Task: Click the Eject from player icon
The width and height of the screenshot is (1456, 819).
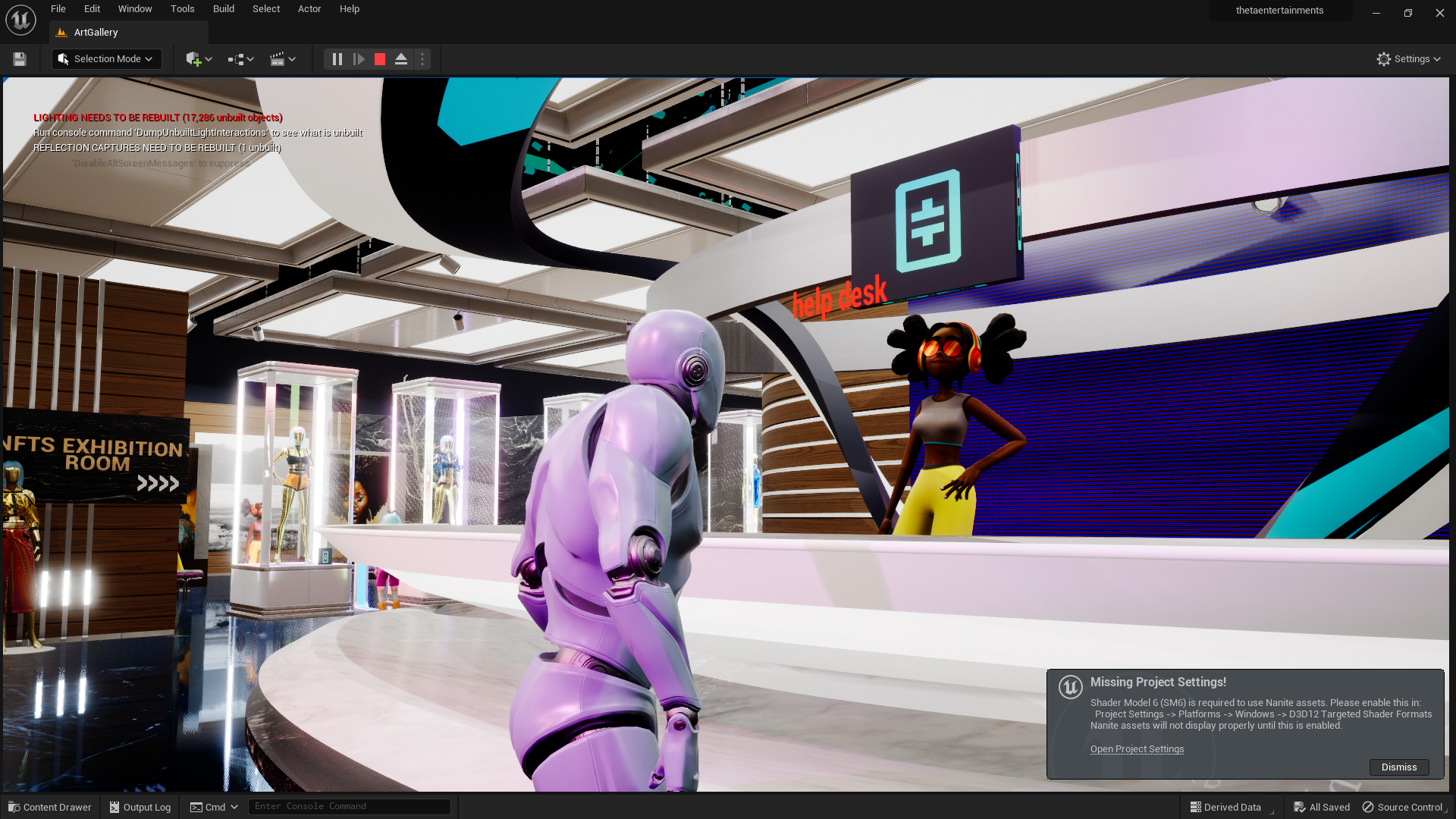Action: click(x=401, y=59)
